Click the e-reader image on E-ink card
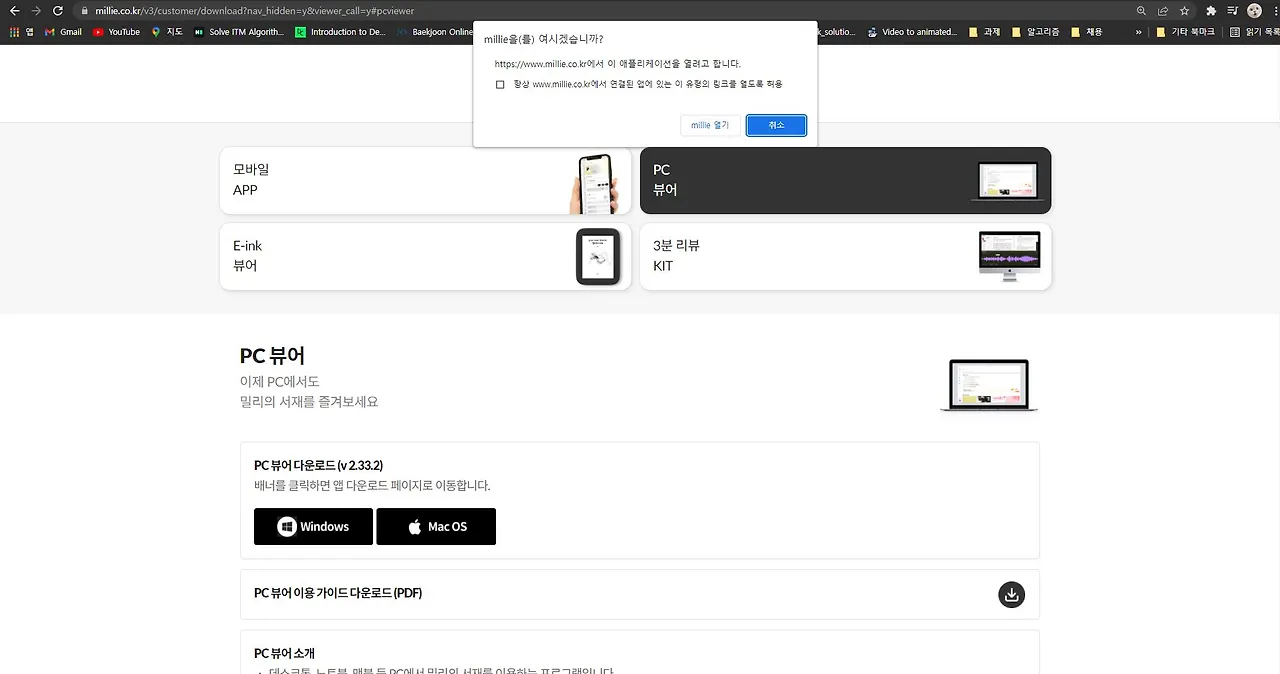Image resolution: width=1280 pixels, height=674 pixels. pos(598,257)
